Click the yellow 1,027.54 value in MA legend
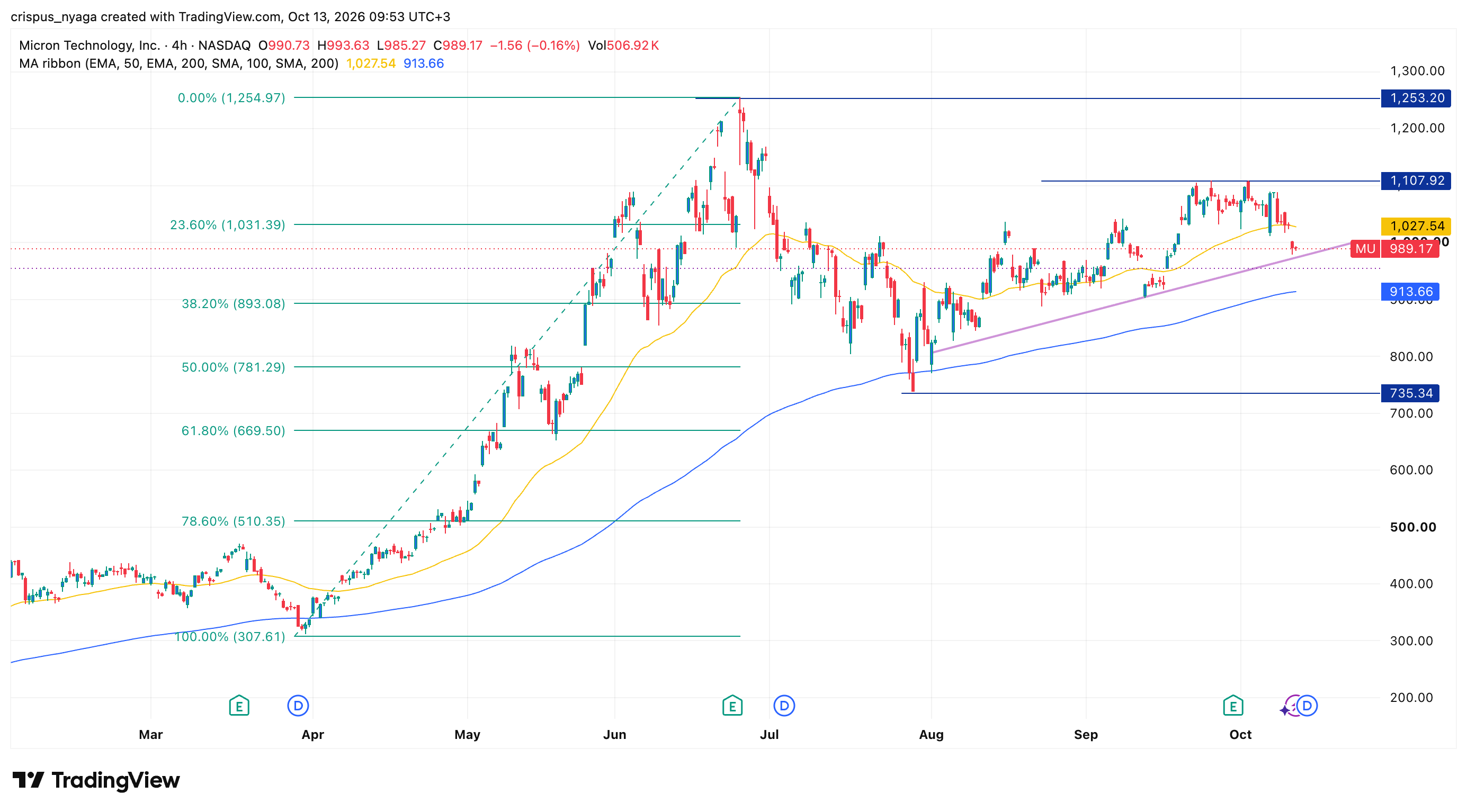 371,64
